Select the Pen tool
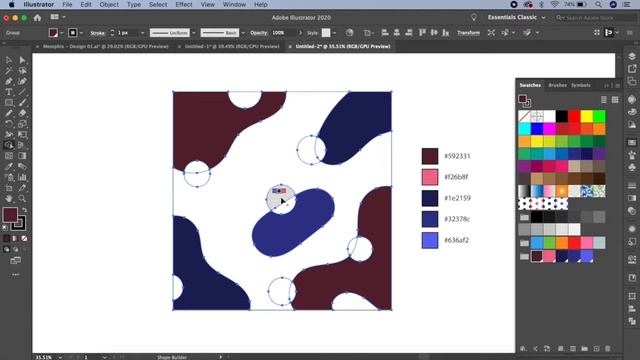This screenshot has height=360, width=640. pyautogui.click(x=9, y=81)
